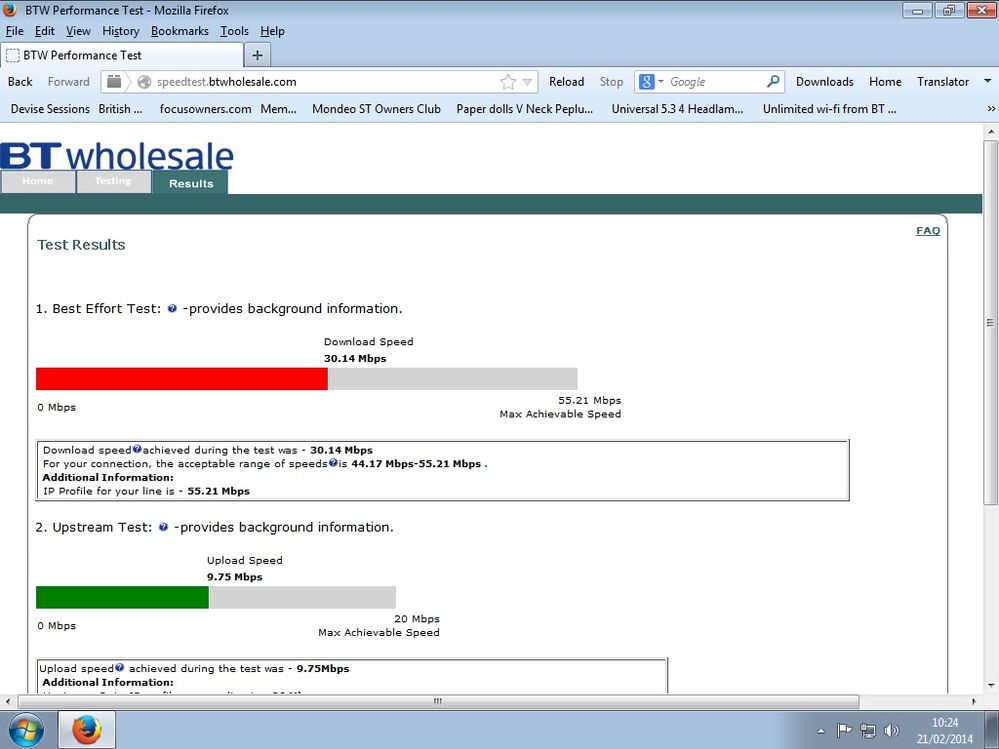This screenshot has width=999, height=749.
Task: Open the Windows Start button
Action: (25, 730)
